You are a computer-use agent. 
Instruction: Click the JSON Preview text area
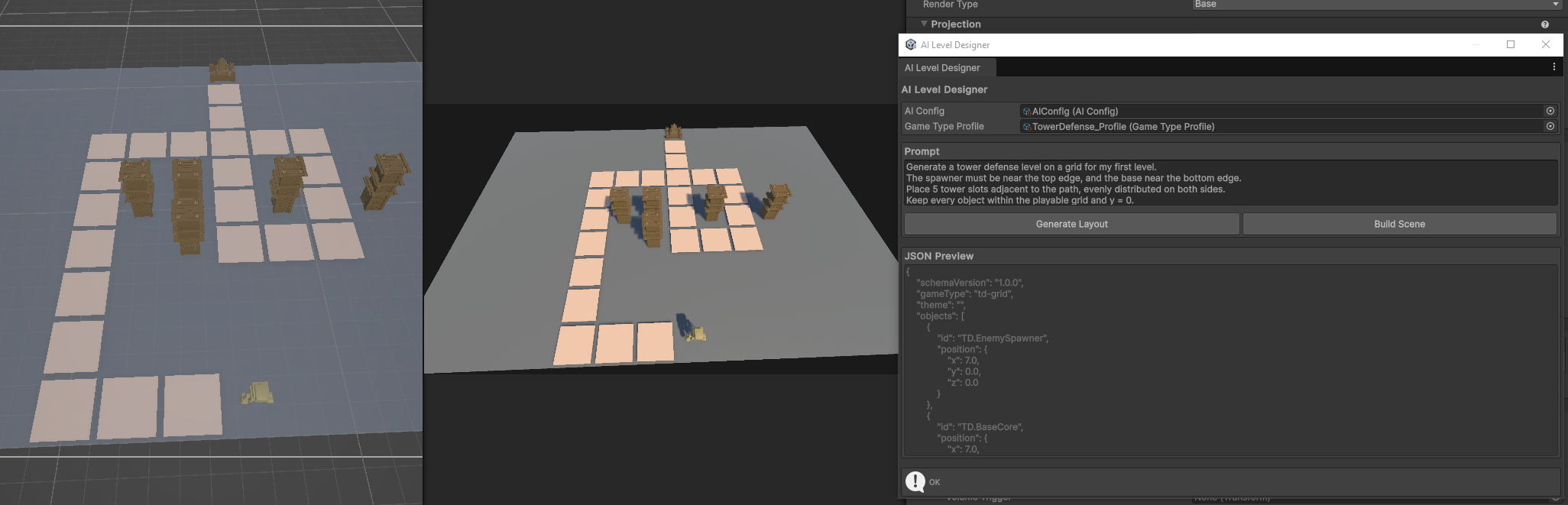(1230, 360)
